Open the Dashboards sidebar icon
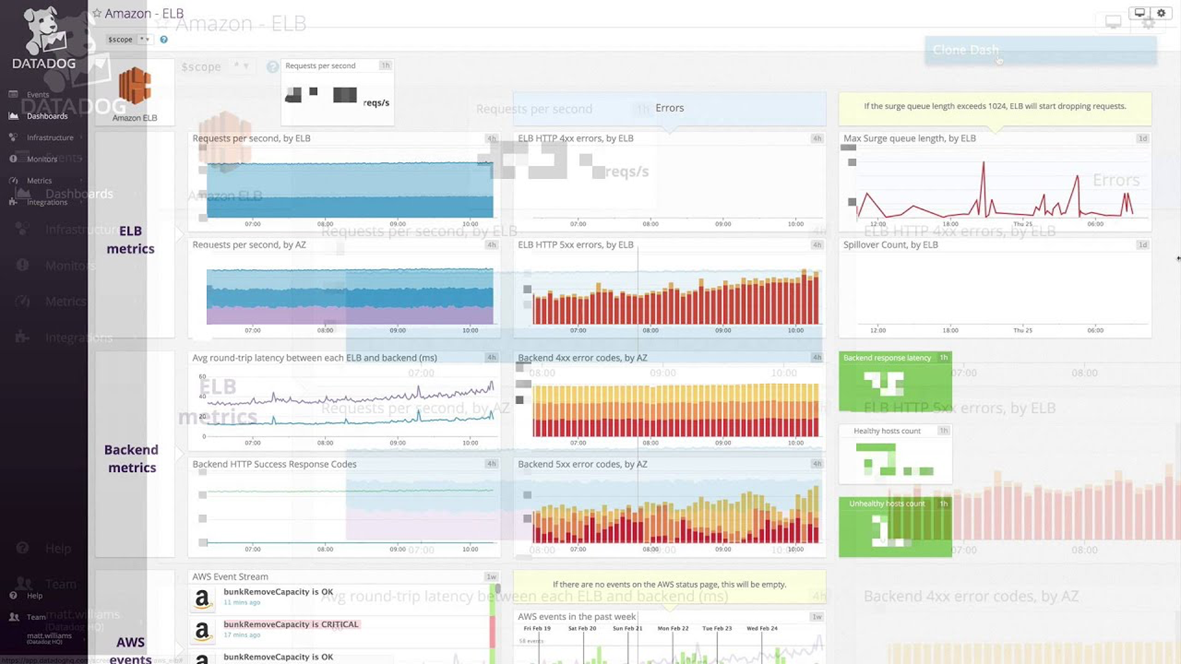The image size is (1181, 664). click(13, 116)
